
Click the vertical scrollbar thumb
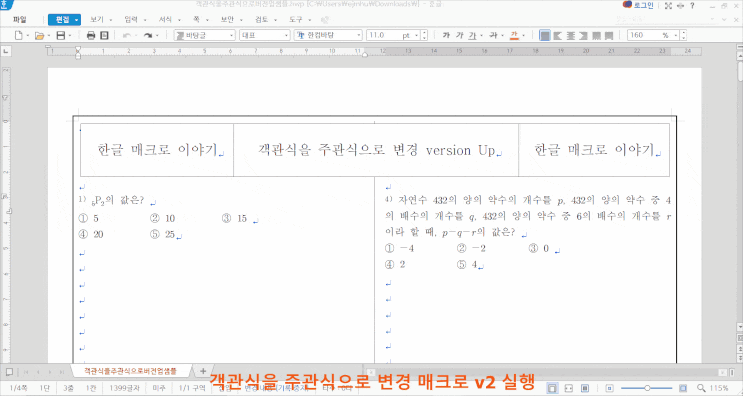pyautogui.click(x=740, y=71)
